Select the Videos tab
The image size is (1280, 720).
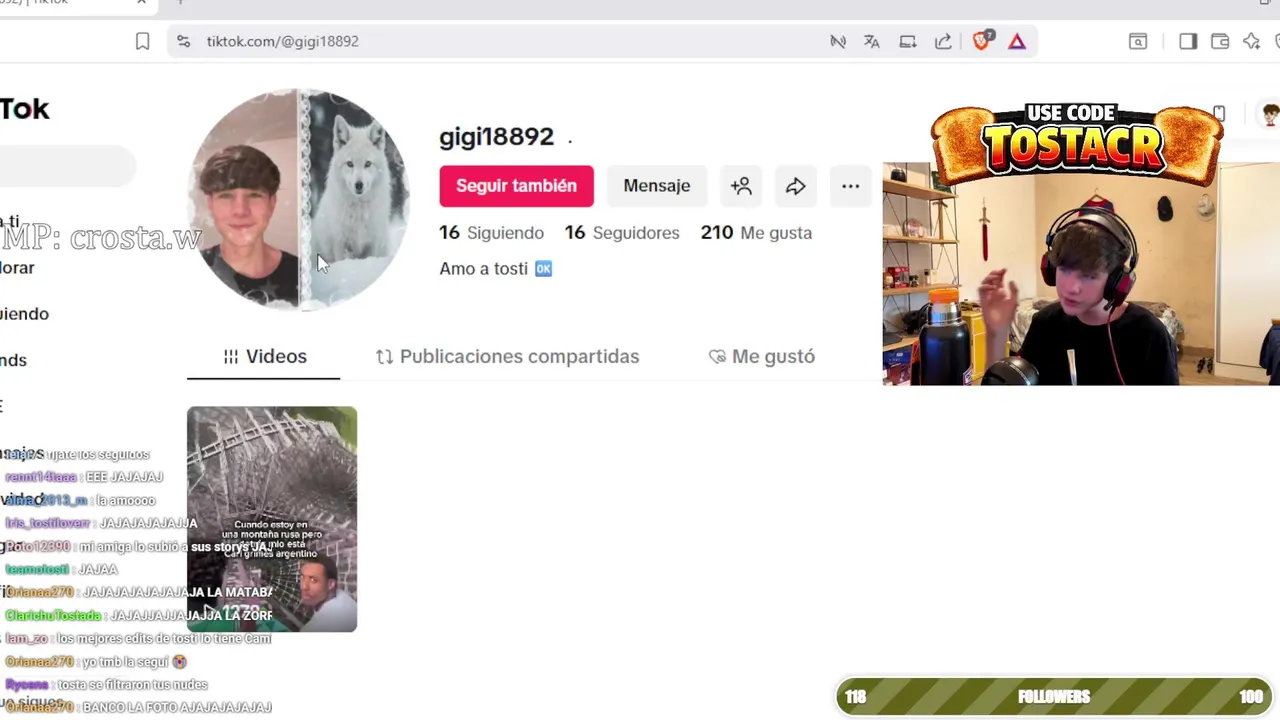pyautogui.click(x=264, y=357)
